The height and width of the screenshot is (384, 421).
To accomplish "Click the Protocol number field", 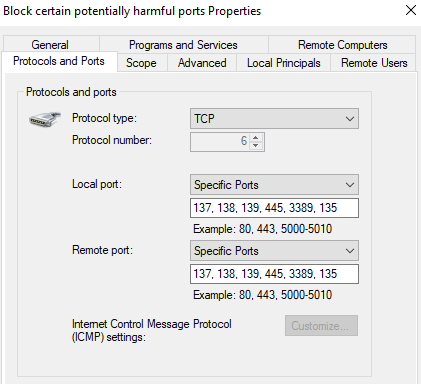I will pyautogui.click(x=220, y=142).
